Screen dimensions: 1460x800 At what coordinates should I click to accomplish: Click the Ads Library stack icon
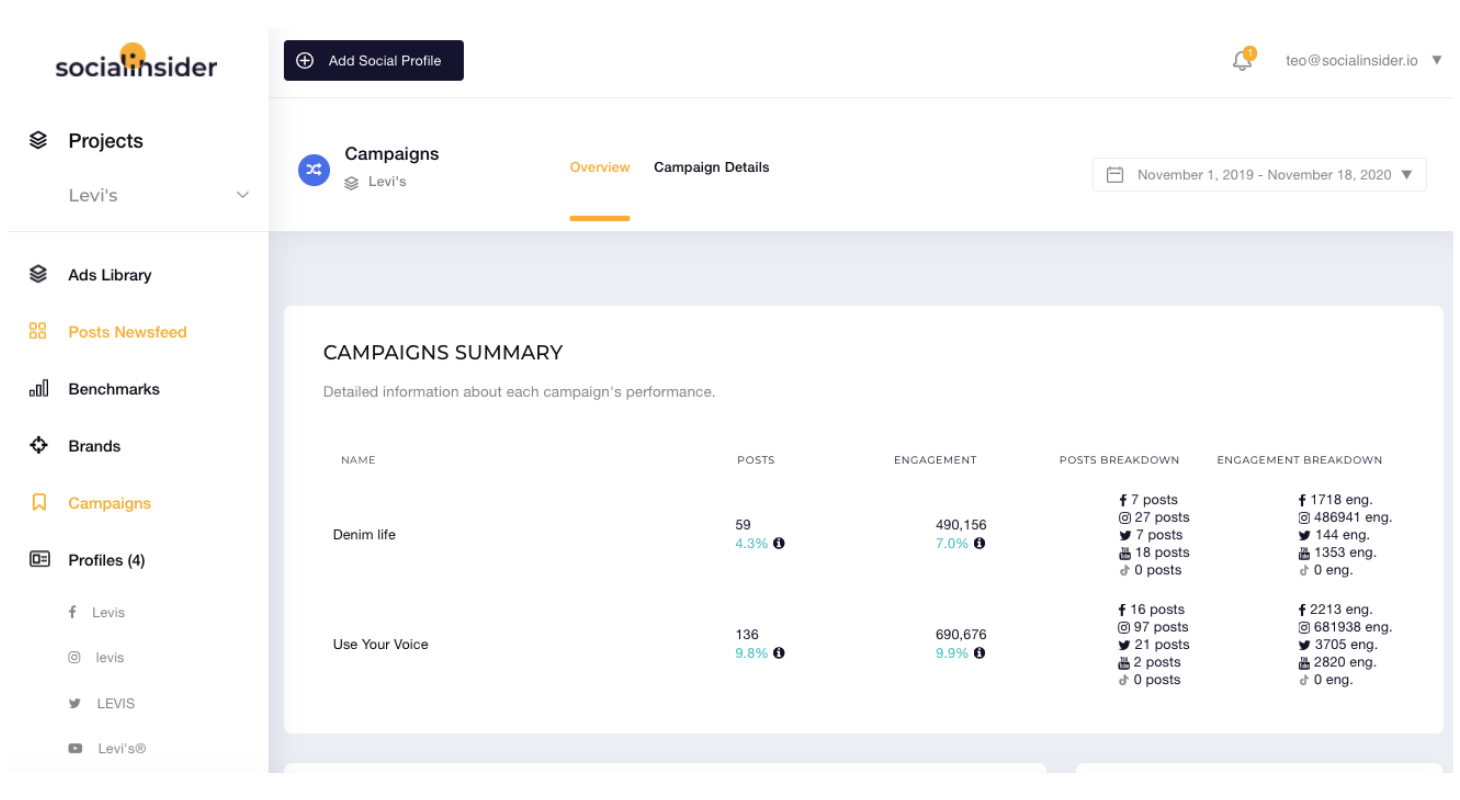coord(38,274)
